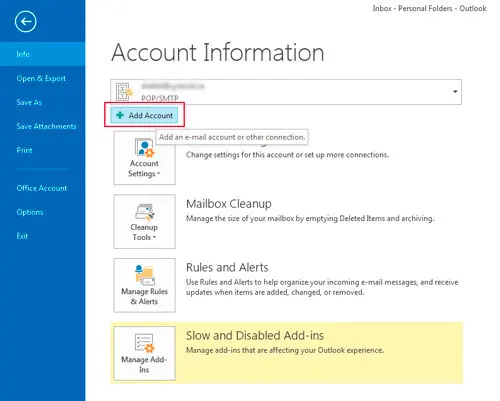Click the 'Manage add-ins that are affecting' description
This screenshot has height=401, width=500.
click(x=285, y=350)
